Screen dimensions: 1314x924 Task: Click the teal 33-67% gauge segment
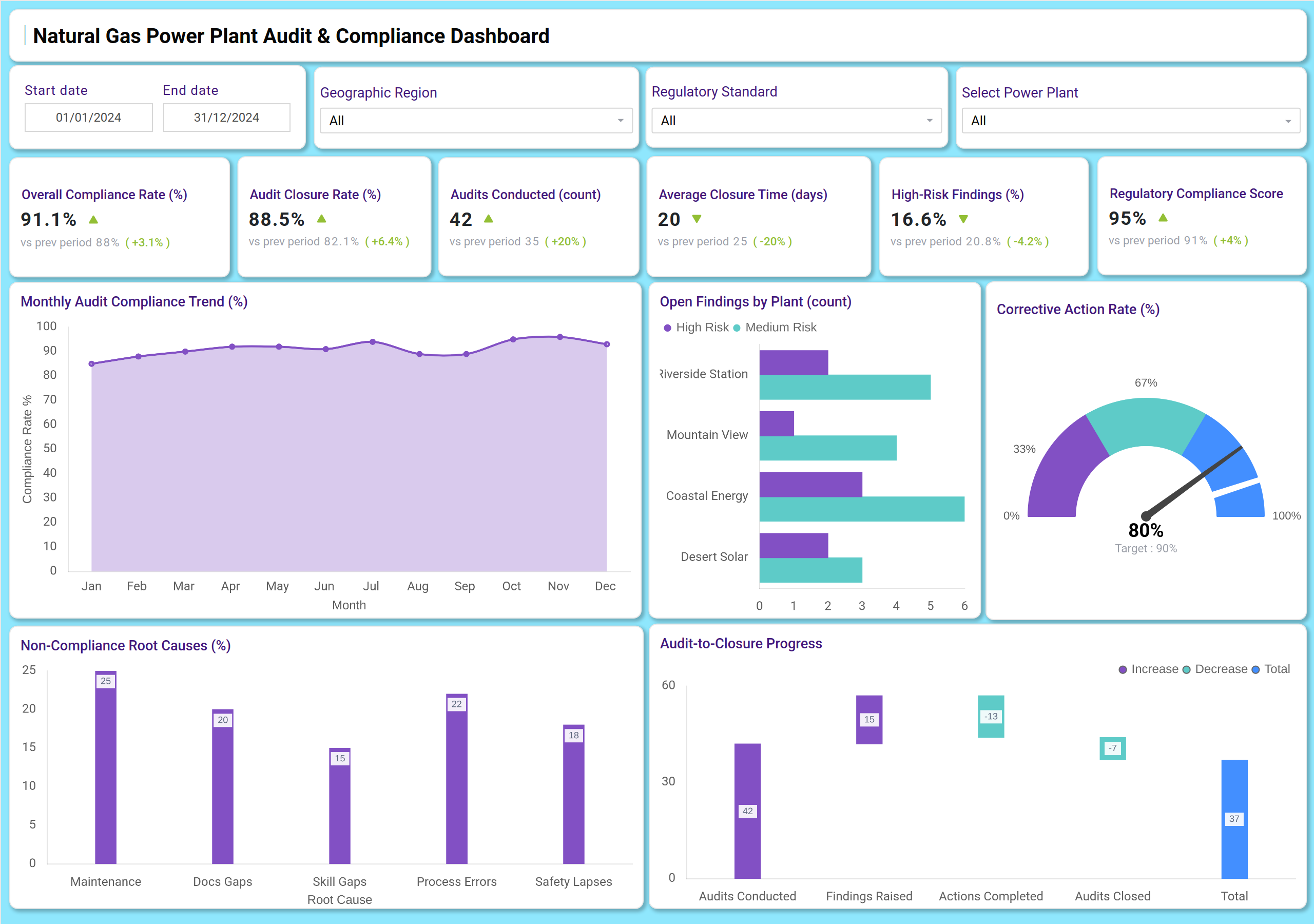pyautogui.click(x=1146, y=422)
